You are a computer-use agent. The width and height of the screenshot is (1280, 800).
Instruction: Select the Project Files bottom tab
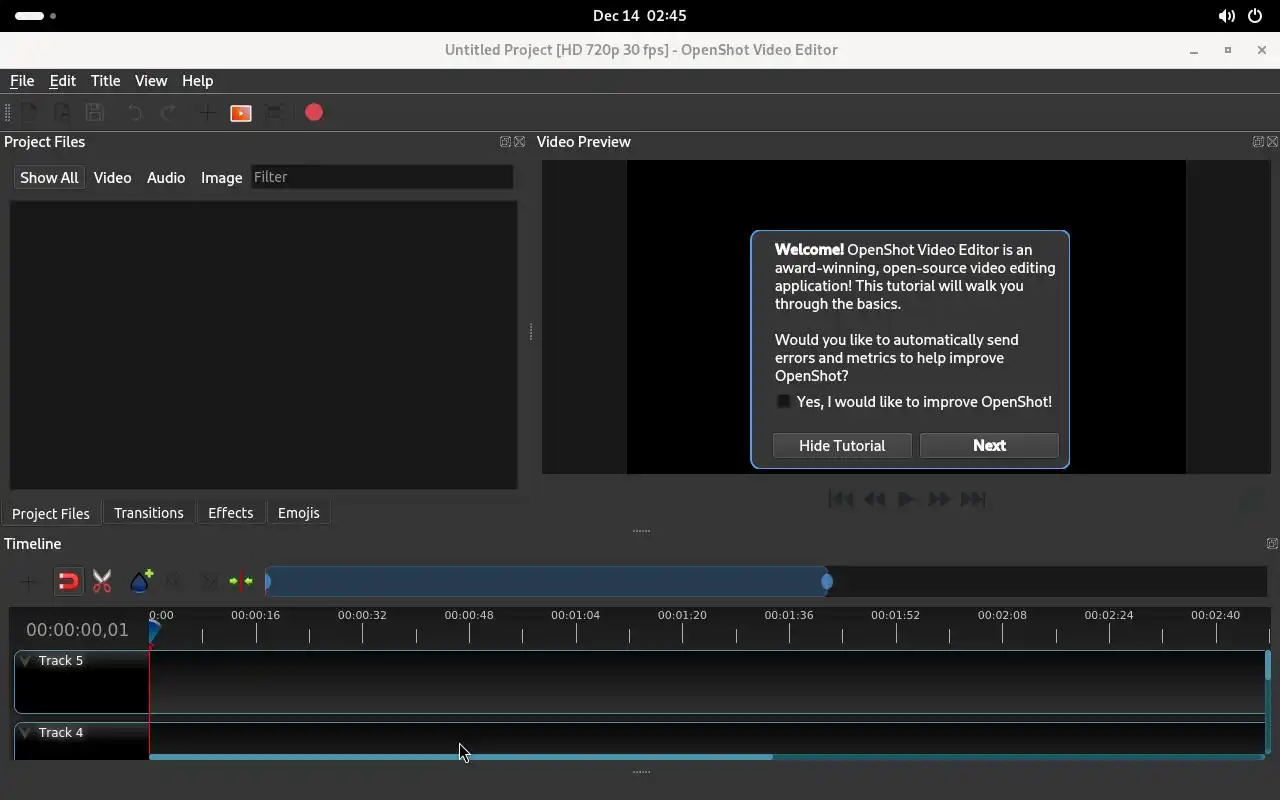[x=51, y=514]
